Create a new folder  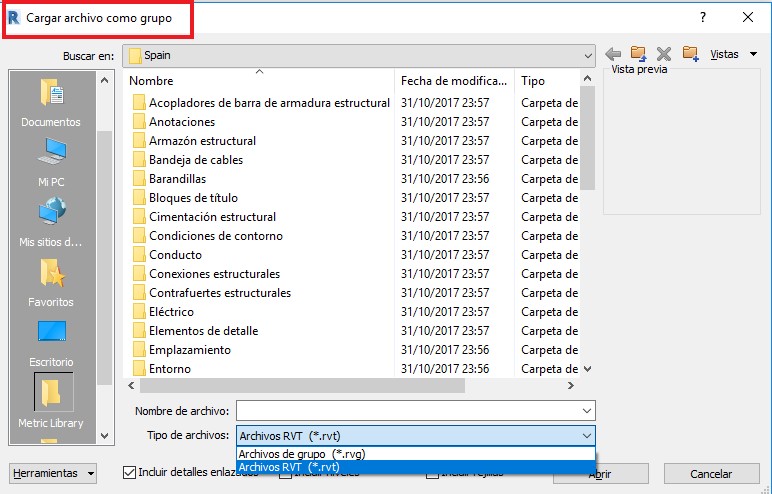(690, 54)
